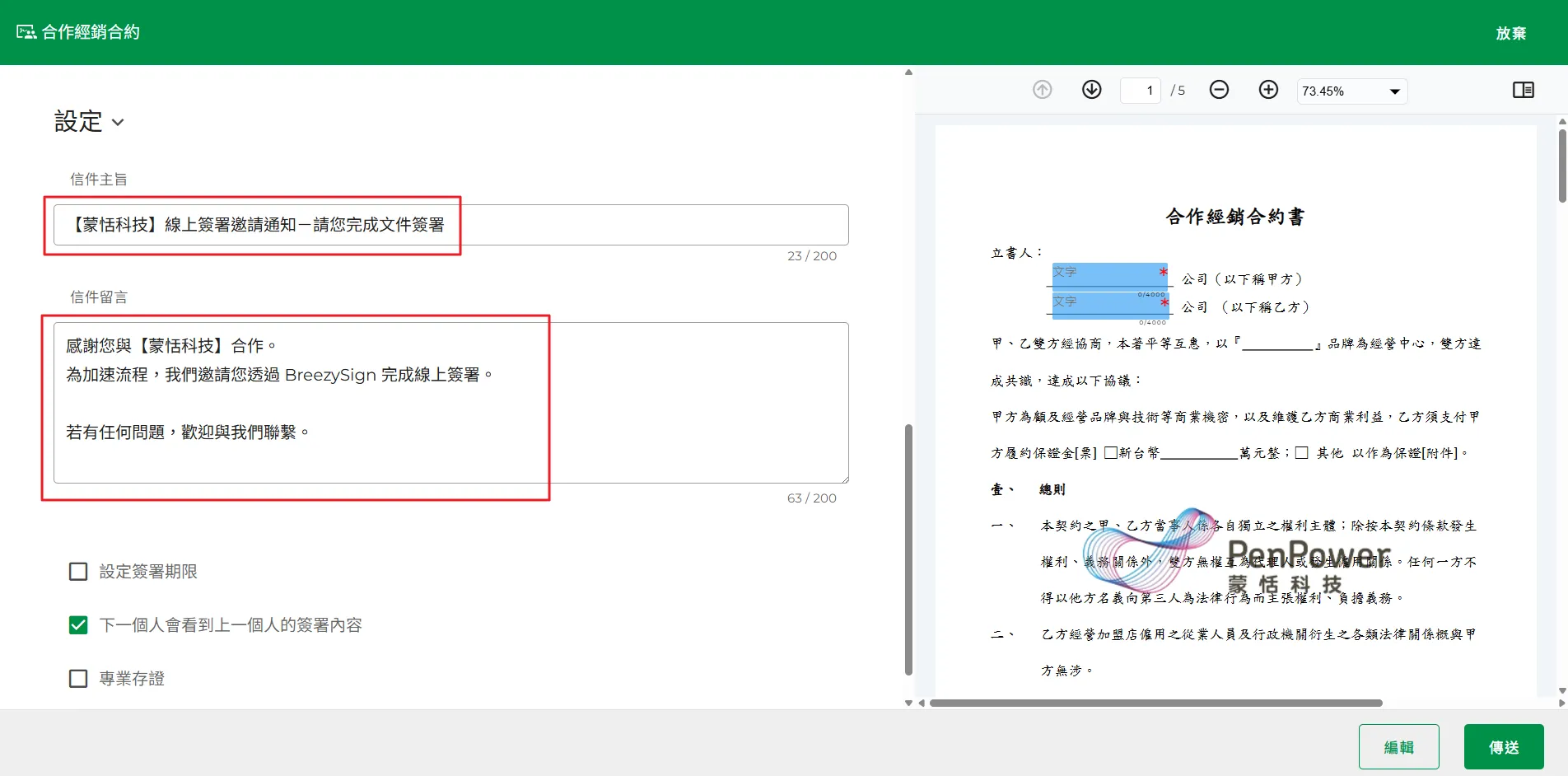The width and height of the screenshot is (1568, 776).
Task: Click inside the 信件留言 message textarea
Action: click(450, 402)
